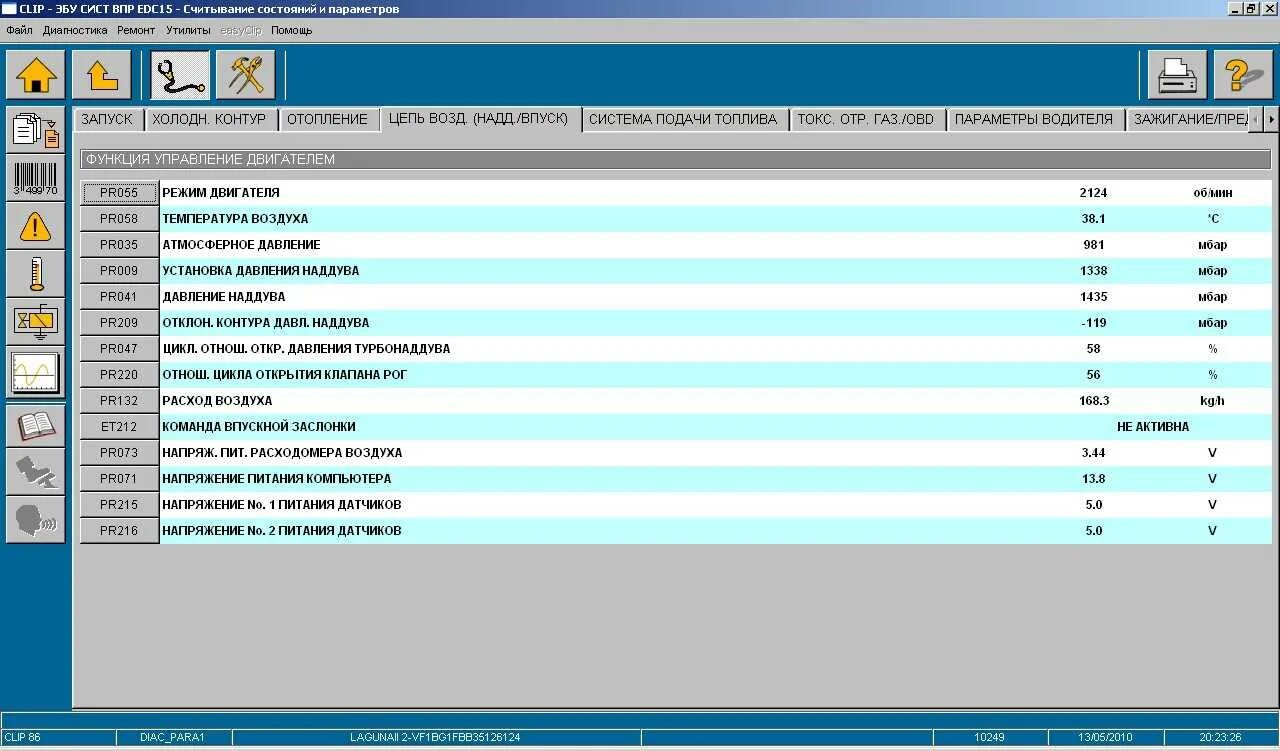Click the PR132 parameter button
The width and height of the screenshot is (1280, 751).
119,401
